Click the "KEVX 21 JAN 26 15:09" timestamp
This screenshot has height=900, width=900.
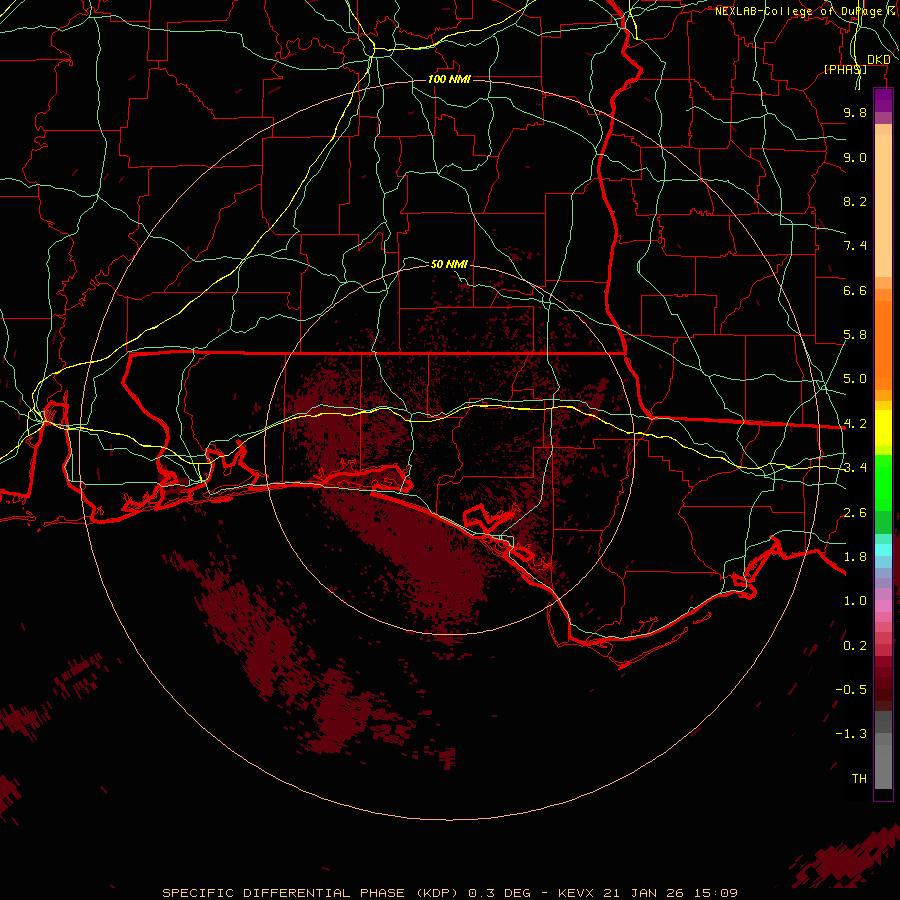[x=647, y=893]
